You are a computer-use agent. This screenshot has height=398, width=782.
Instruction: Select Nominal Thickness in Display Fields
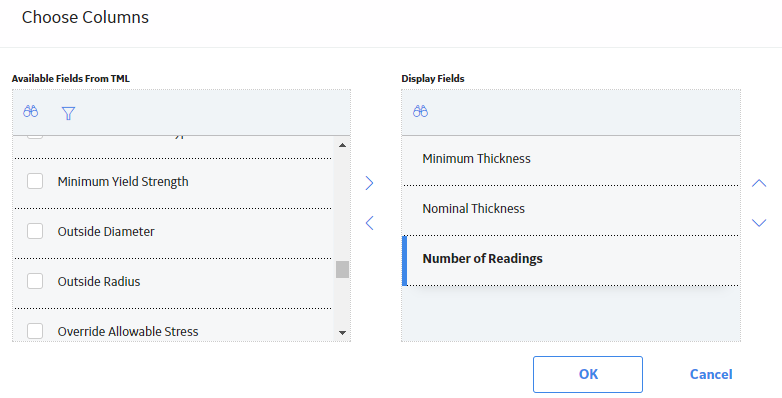(571, 210)
